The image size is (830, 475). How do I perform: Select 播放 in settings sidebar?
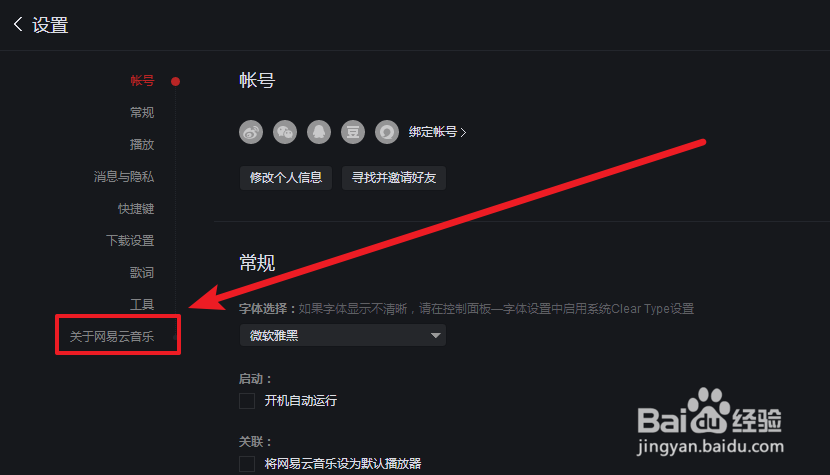[142, 145]
